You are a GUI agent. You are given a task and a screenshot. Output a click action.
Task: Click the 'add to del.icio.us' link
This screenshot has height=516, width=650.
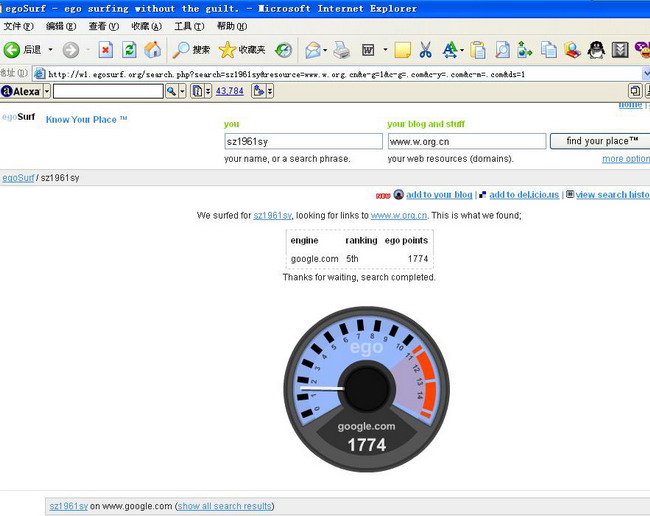[523, 195]
